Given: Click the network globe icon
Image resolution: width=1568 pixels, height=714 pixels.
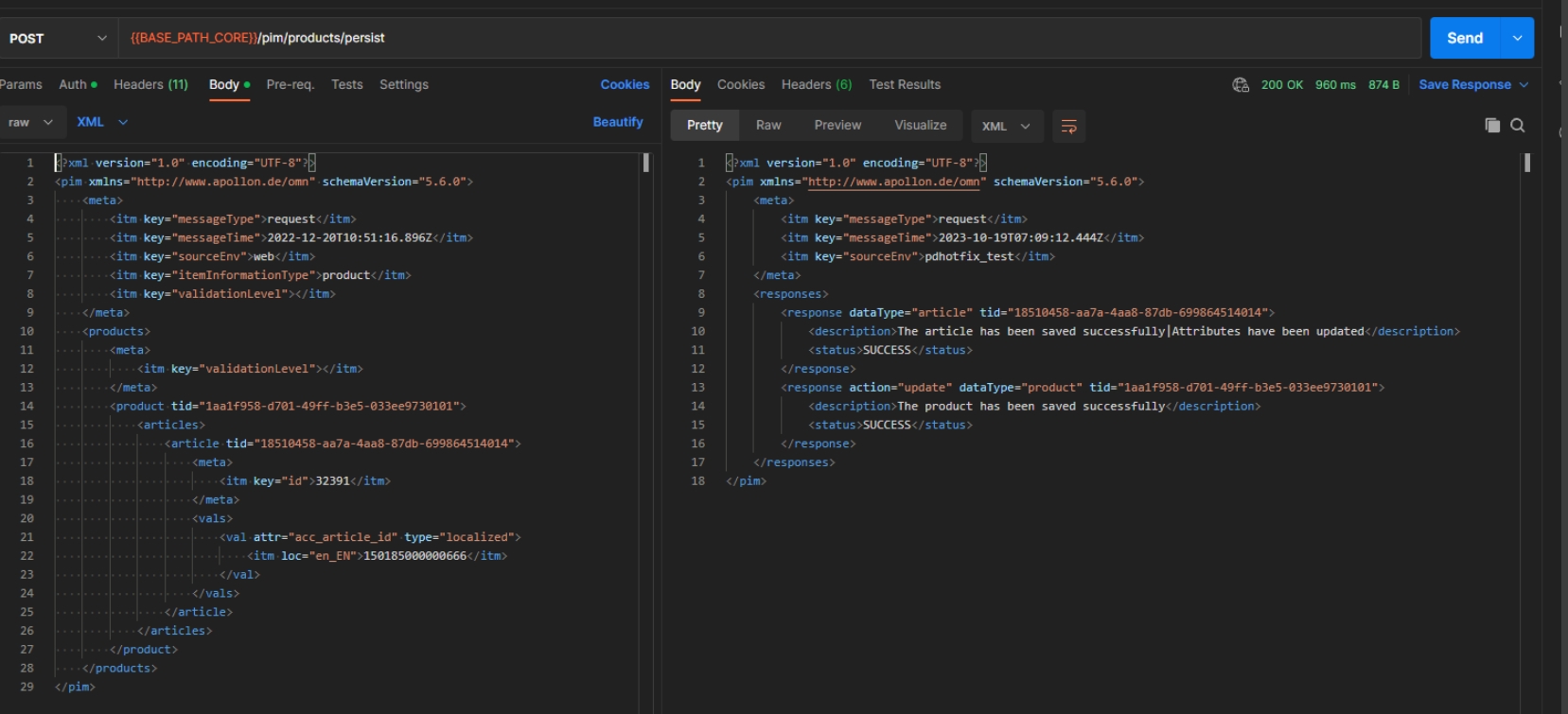Looking at the screenshot, I should (x=1241, y=85).
